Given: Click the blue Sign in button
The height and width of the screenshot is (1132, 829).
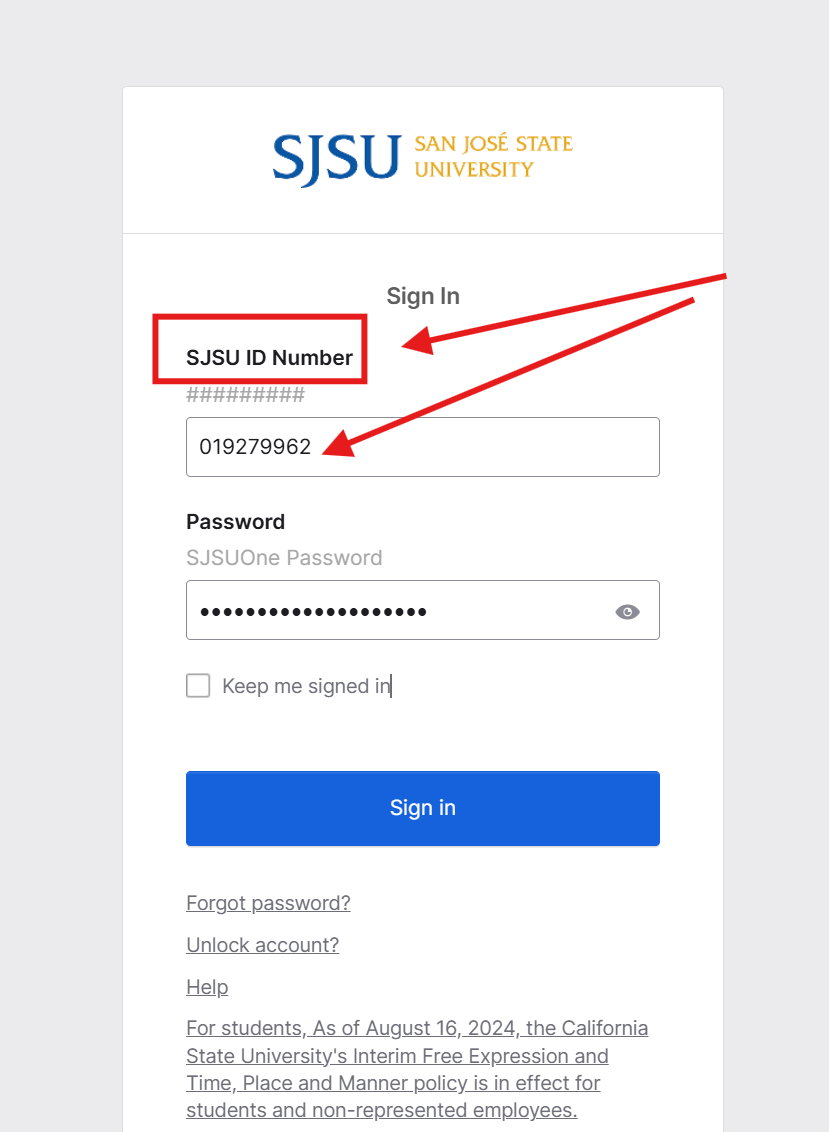Looking at the screenshot, I should pos(422,808).
